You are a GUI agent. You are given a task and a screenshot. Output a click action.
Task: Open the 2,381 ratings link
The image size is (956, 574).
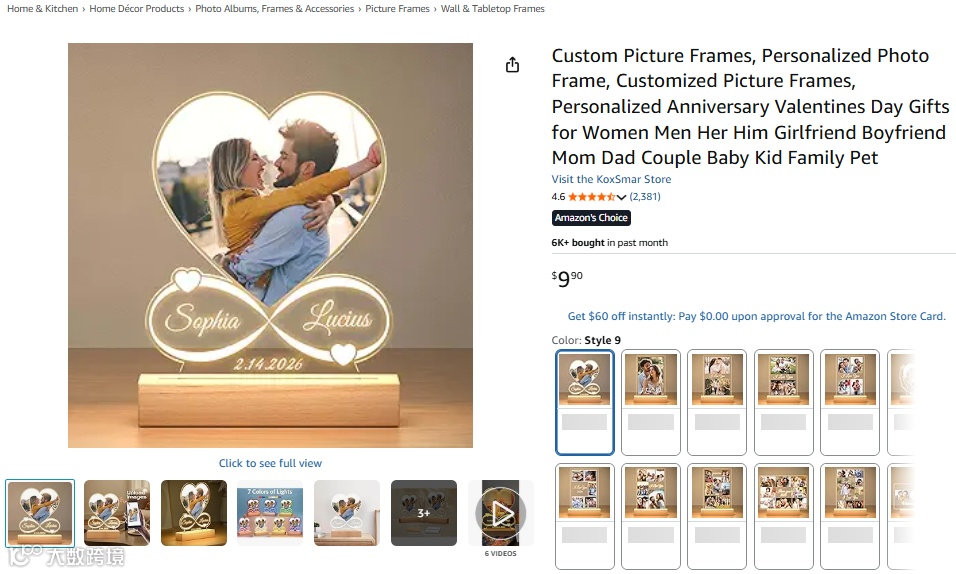[645, 197]
